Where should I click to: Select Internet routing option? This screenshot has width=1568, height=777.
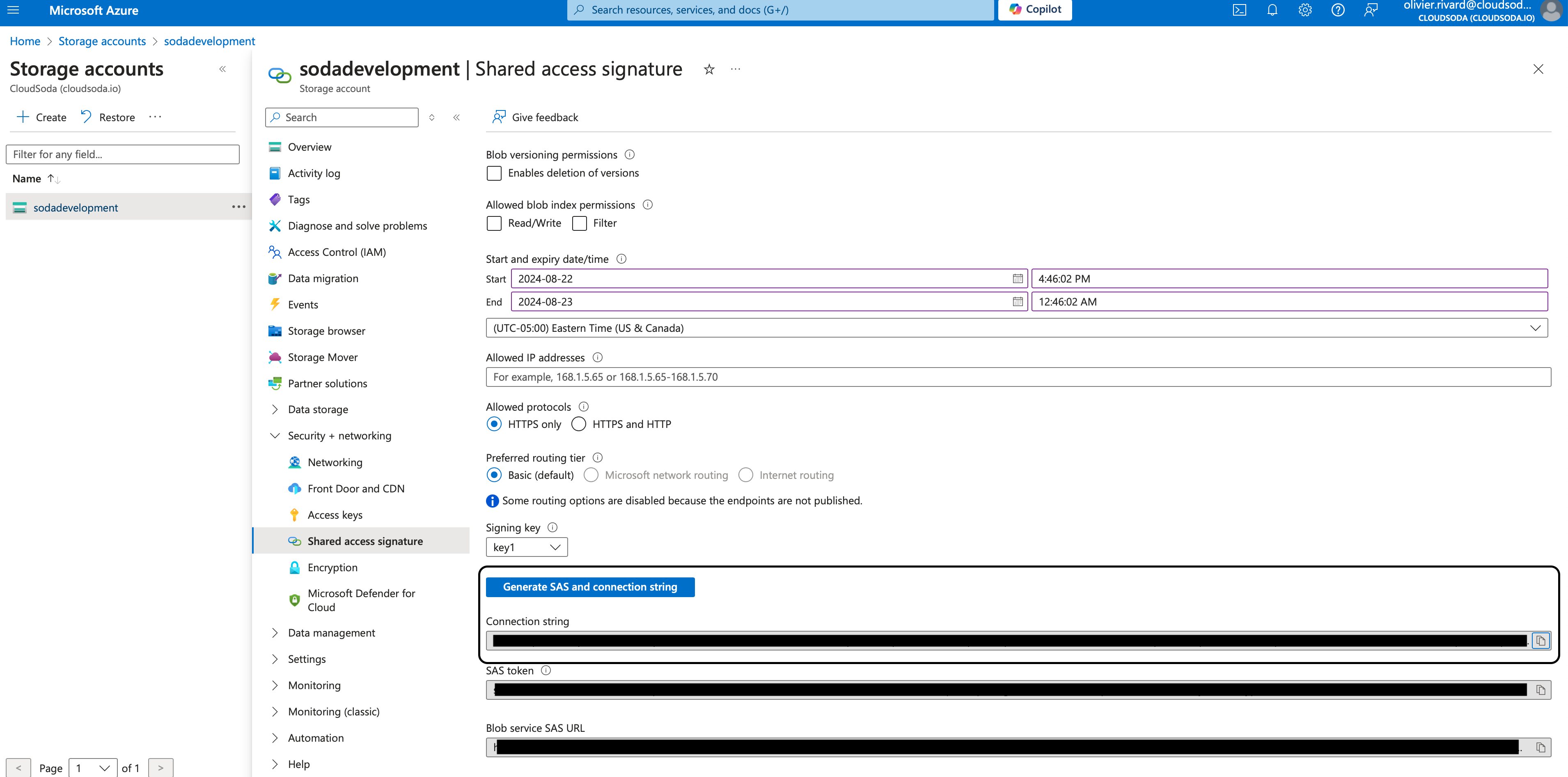tap(746, 475)
